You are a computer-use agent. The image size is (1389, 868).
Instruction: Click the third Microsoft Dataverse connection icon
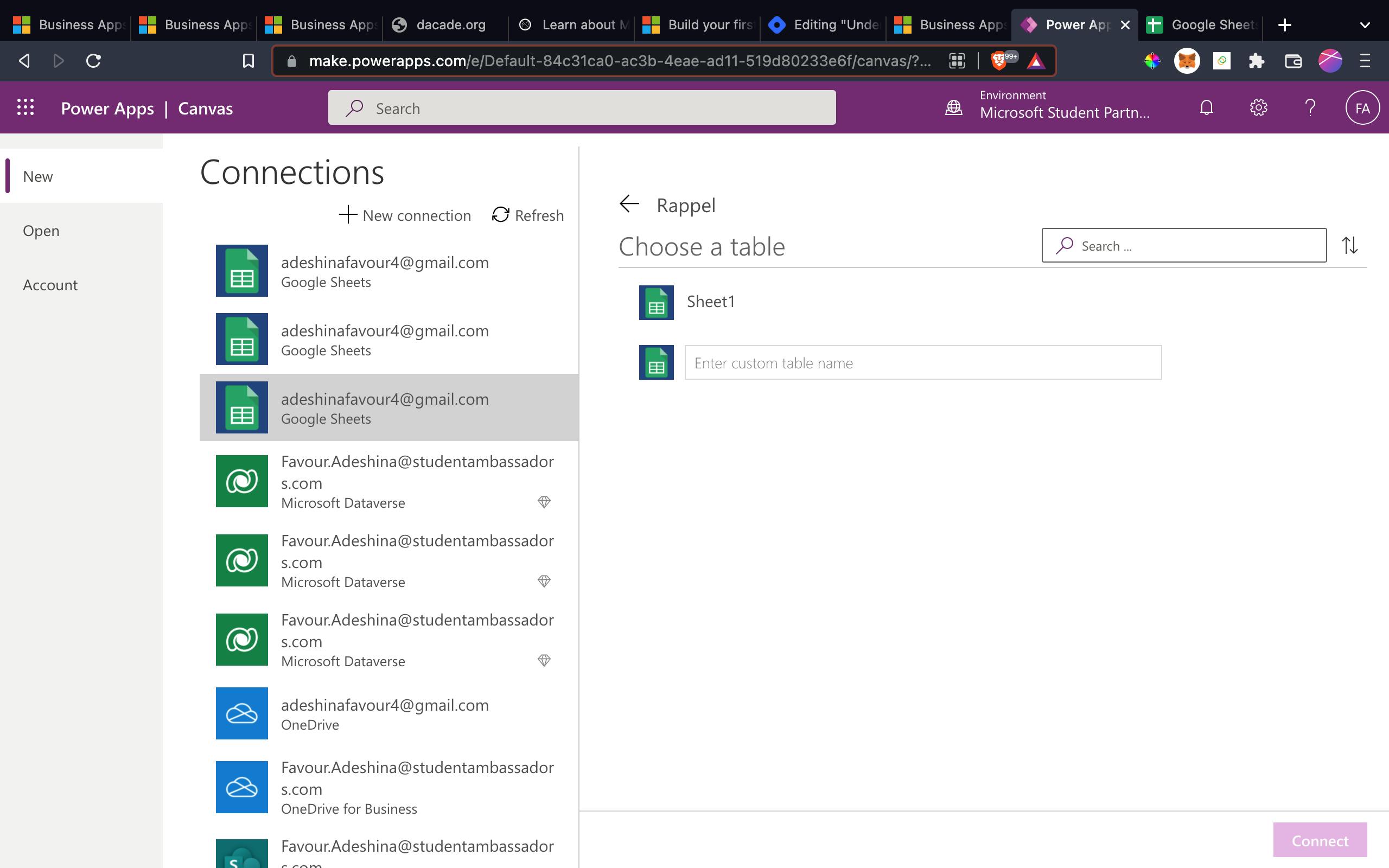click(241, 640)
